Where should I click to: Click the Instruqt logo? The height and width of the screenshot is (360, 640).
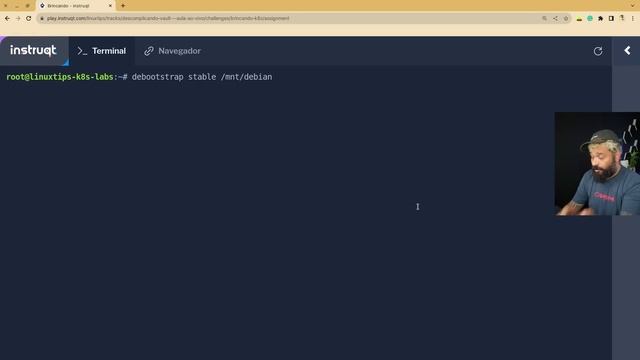tap(33, 50)
